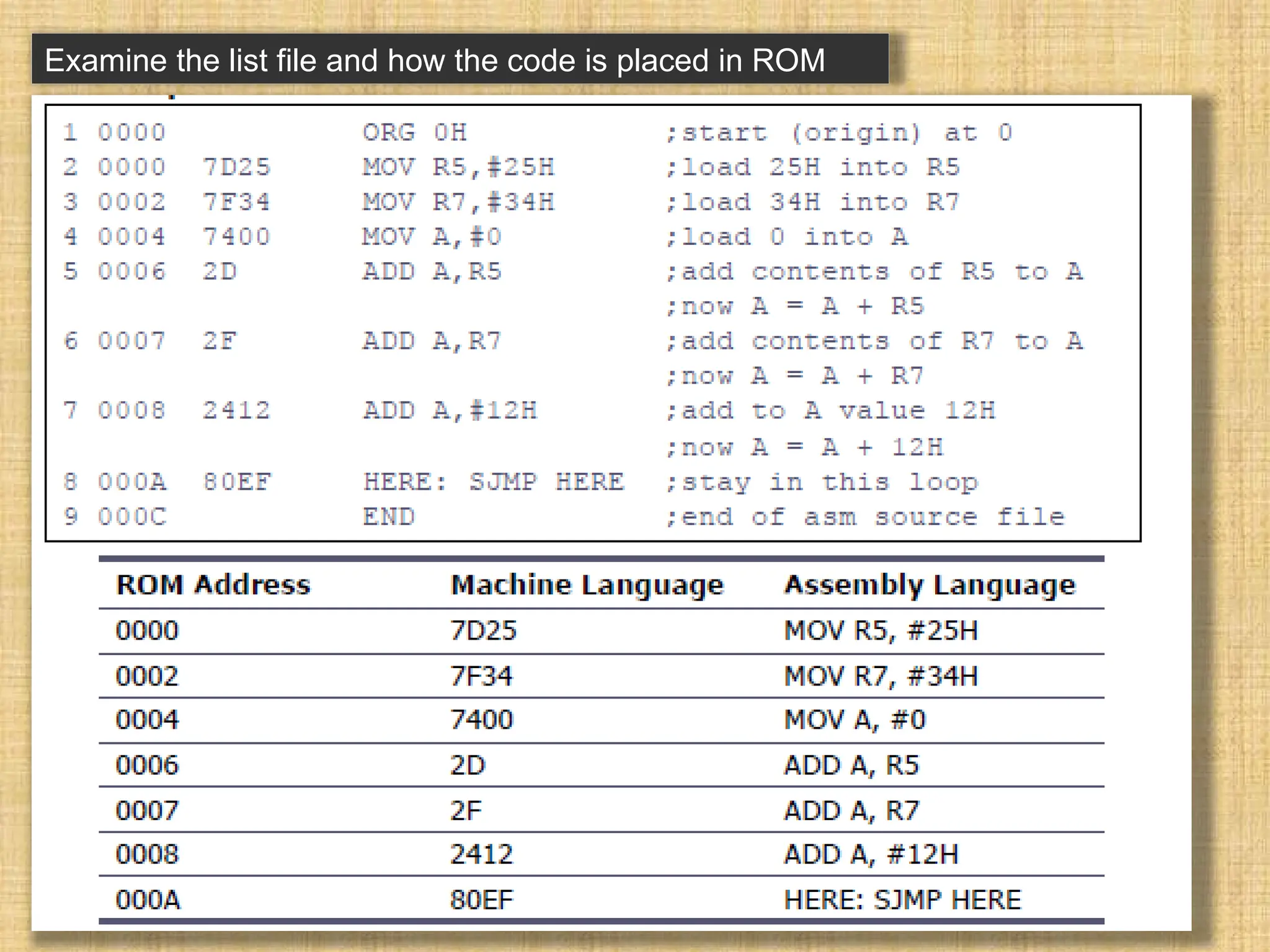The width and height of the screenshot is (1270, 952).
Task: Select listing opcode '2F' on line 6
Action: 220,341
